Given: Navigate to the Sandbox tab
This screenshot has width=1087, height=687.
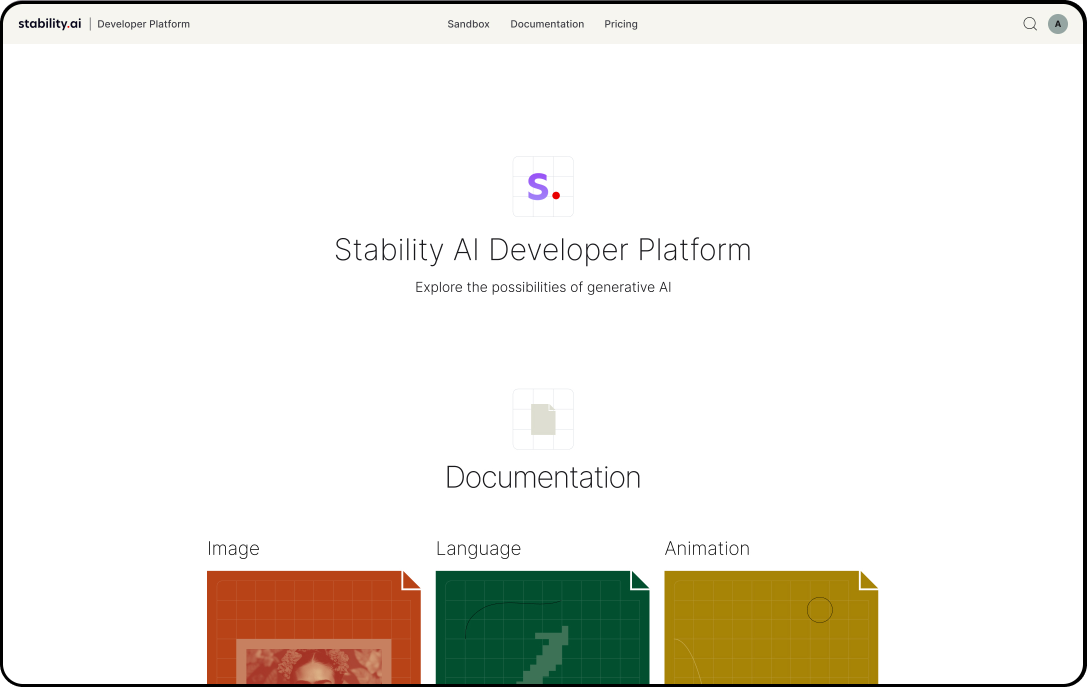Looking at the screenshot, I should tap(468, 24).
